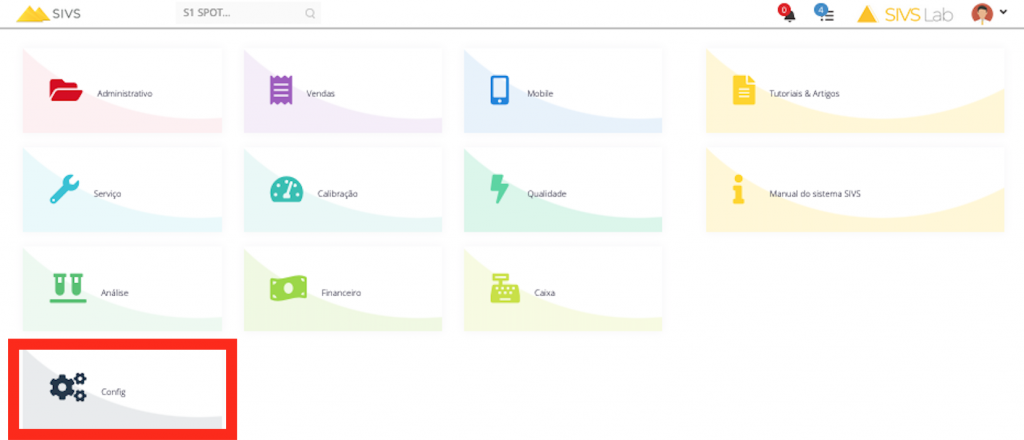Viewport: 1024px width, 440px height.
Task: Open the Administrativo red folder icon
Action: (66, 90)
